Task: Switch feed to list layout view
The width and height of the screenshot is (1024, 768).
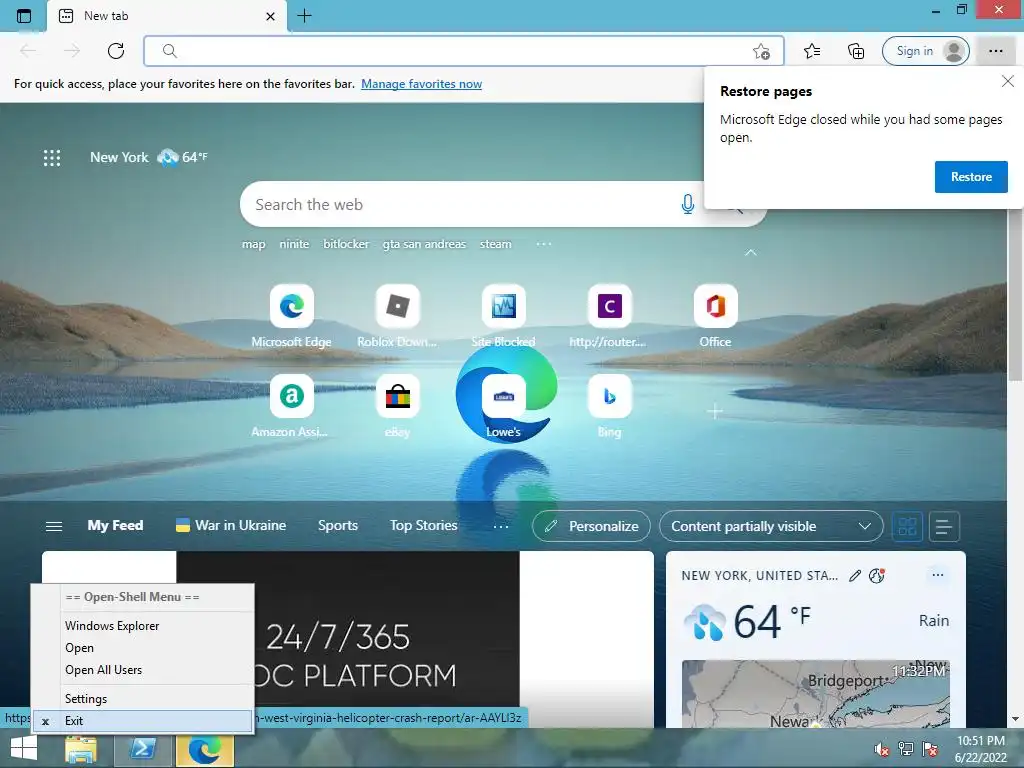Action: tap(944, 526)
